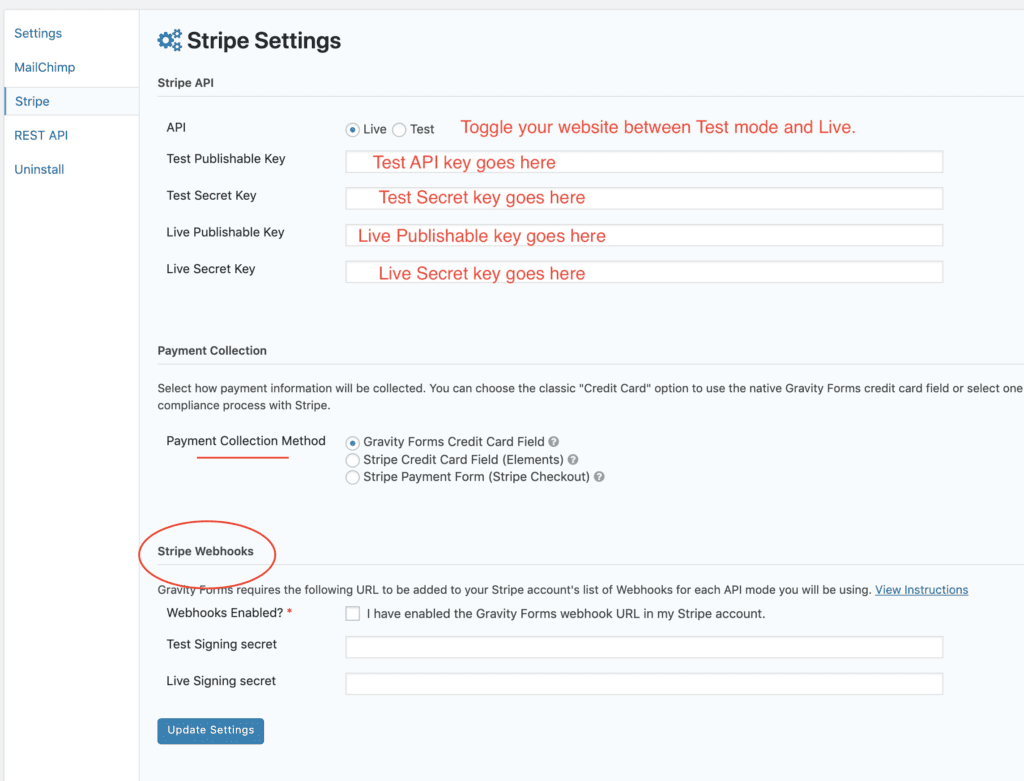Click the Stripe Settings gear icon
This screenshot has width=1024, height=781.
[170, 40]
